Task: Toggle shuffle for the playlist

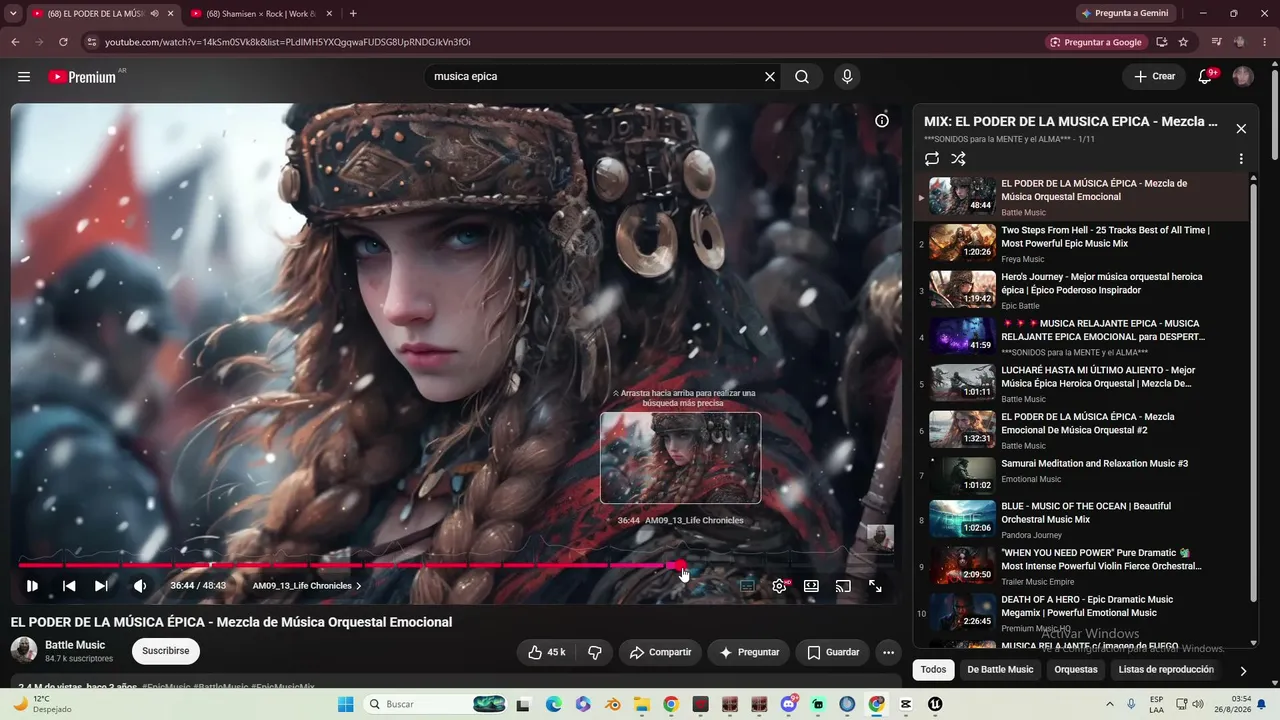Action: [958, 159]
